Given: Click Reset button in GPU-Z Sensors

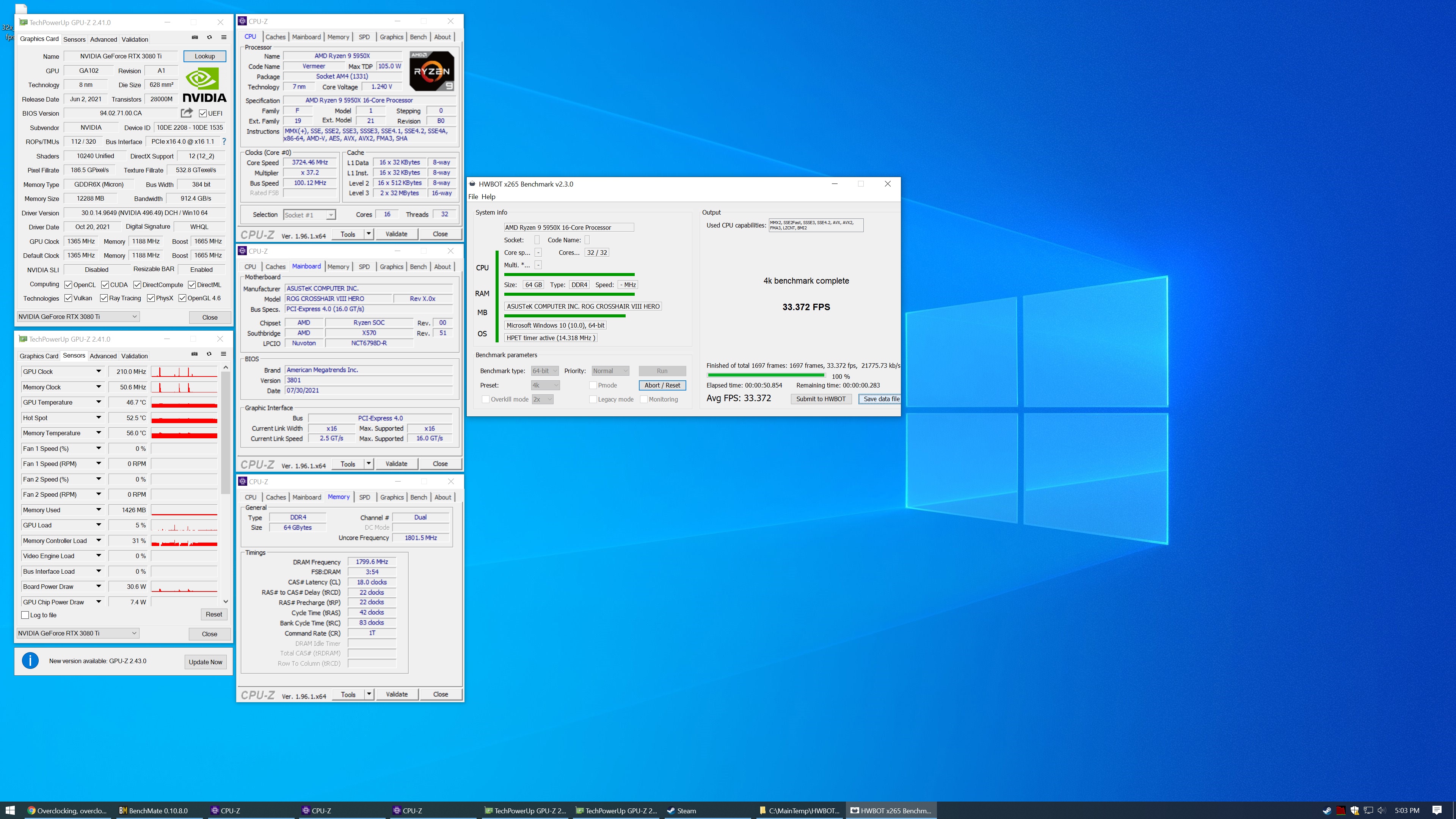Looking at the screenshot, I should 213,614.
